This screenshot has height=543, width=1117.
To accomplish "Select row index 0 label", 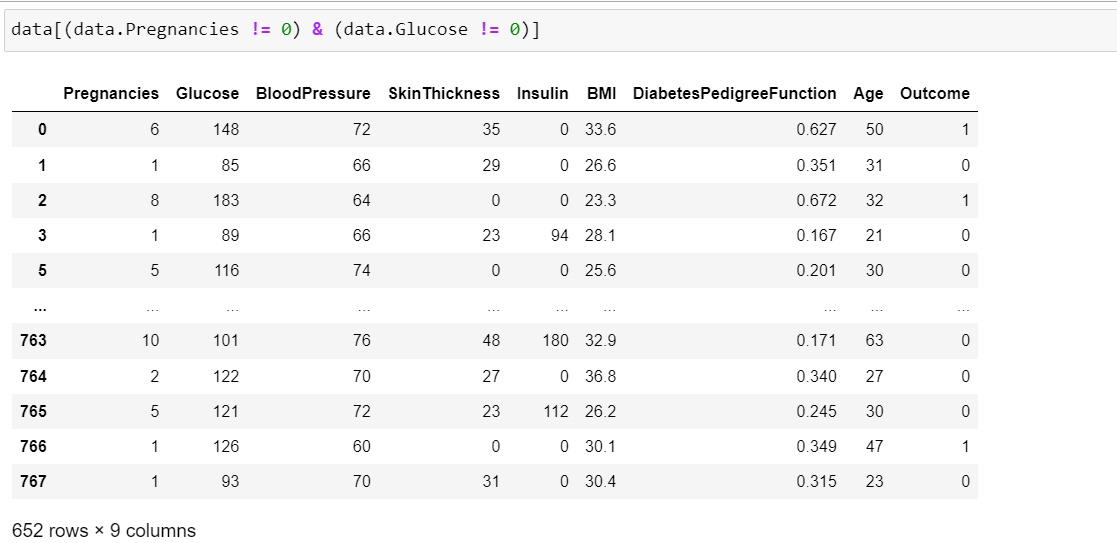I will coord(42,130).
